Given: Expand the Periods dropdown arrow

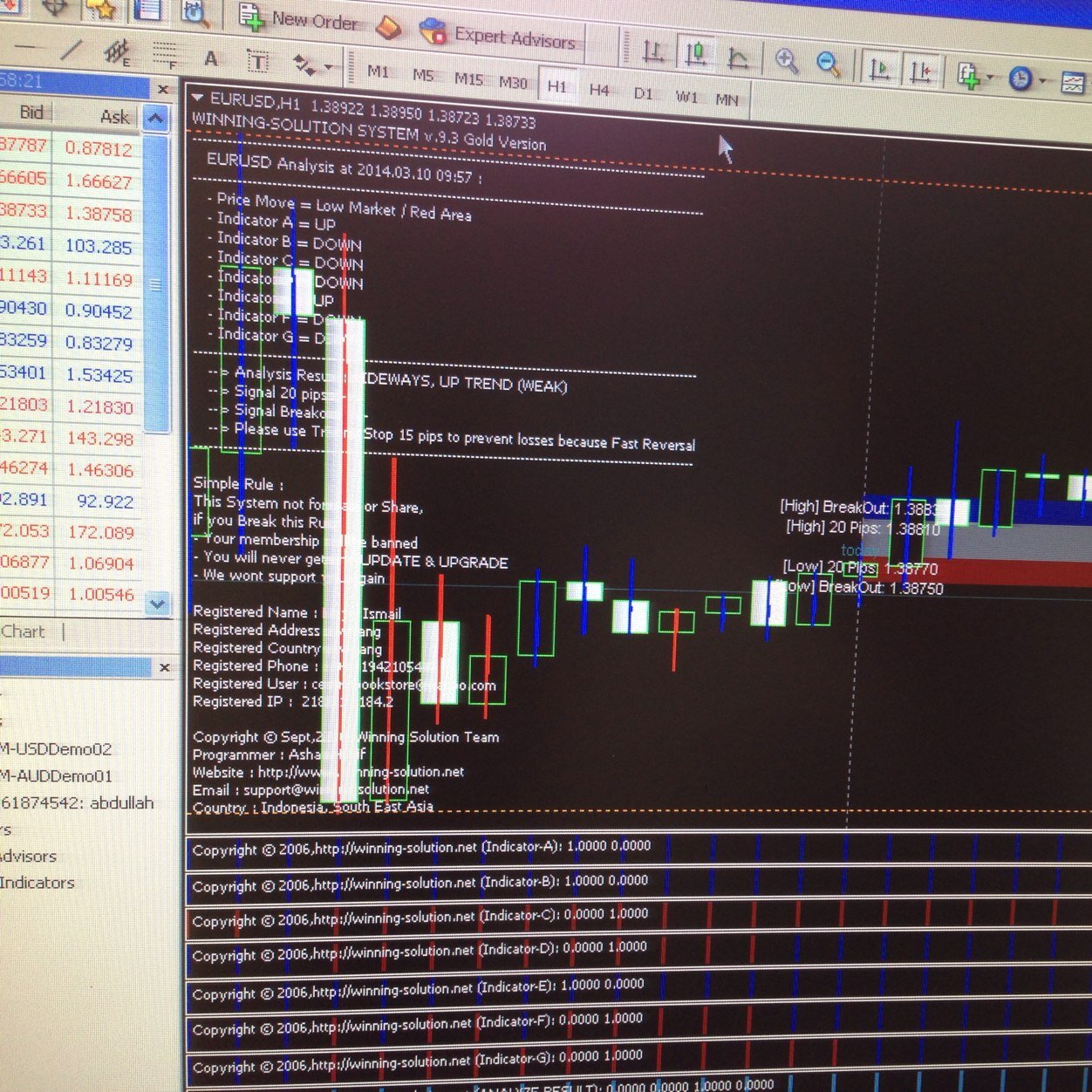Looking at the screenshot, I should (1042, 81).
